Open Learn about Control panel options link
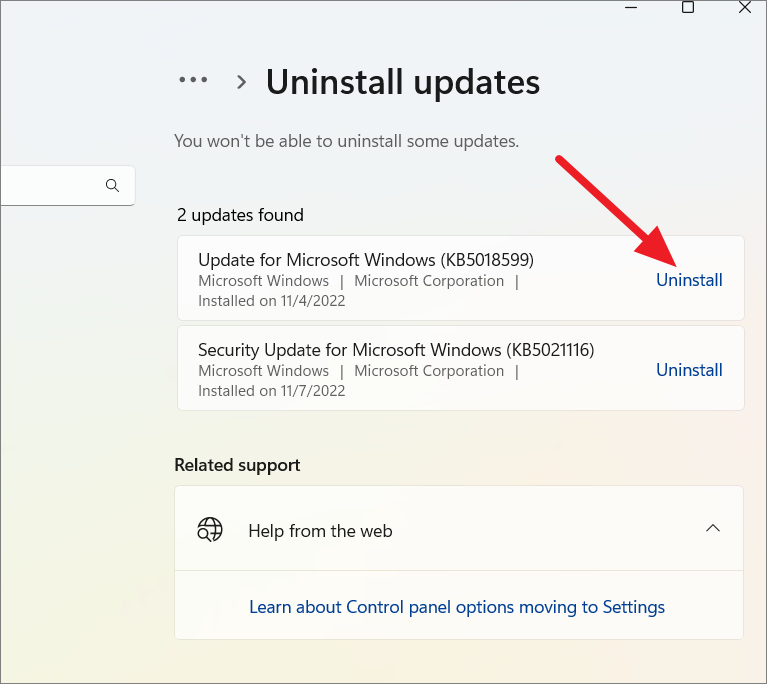 pyautogui.click(x=457, y=607)
